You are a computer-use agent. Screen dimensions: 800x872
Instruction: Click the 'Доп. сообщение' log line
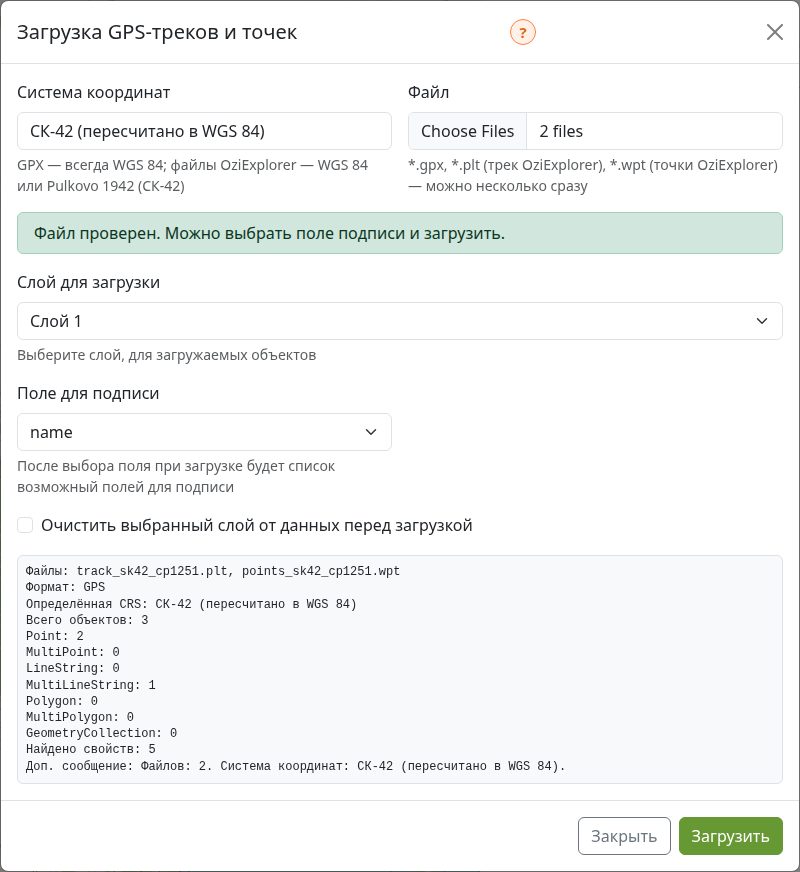295,766
